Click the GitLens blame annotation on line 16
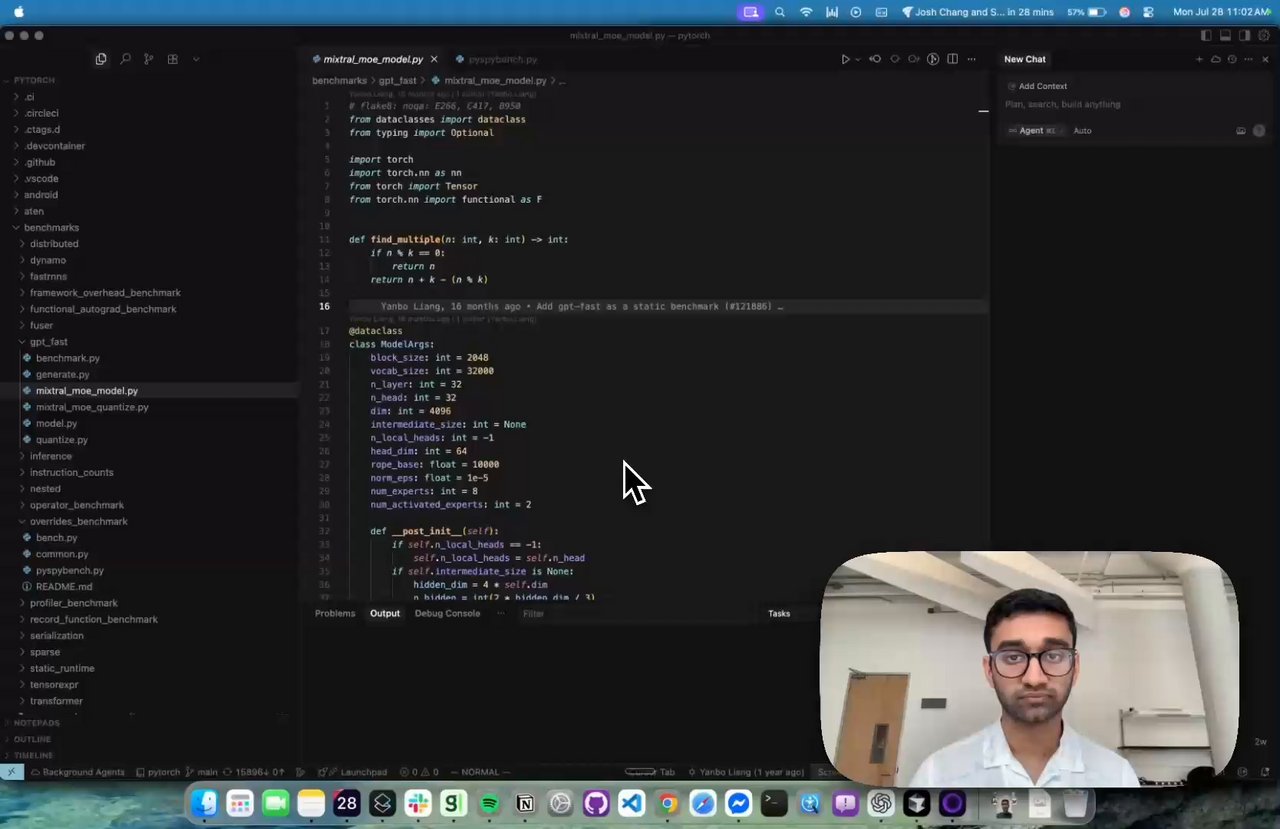The image size is (1280, 829). [582, 306]
